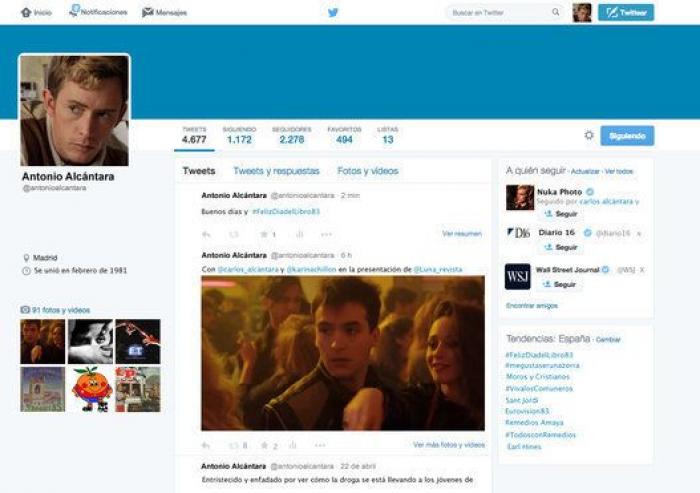Screen dimensions: 700x493
Task: Follow Nuka Photo with Seguir
Action: click(x=561, y=214)
